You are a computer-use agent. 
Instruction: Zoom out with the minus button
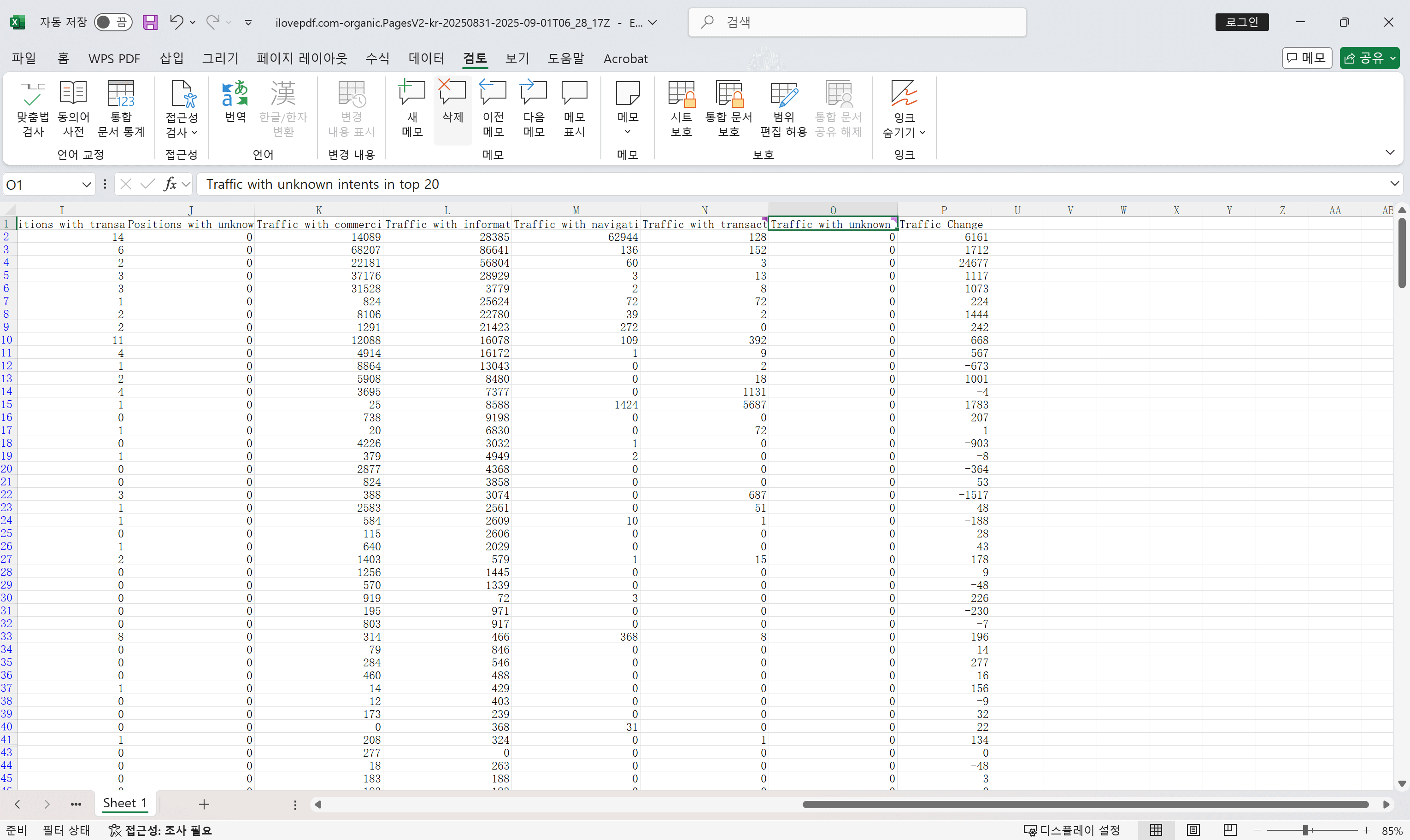[x=1257, y=830]
